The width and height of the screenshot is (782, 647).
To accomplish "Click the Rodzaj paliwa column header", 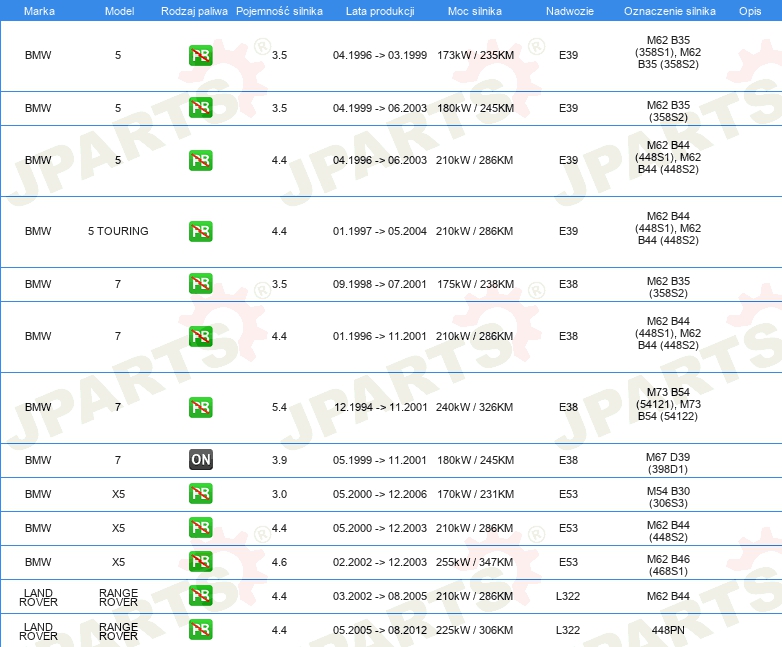I will 194,10.
